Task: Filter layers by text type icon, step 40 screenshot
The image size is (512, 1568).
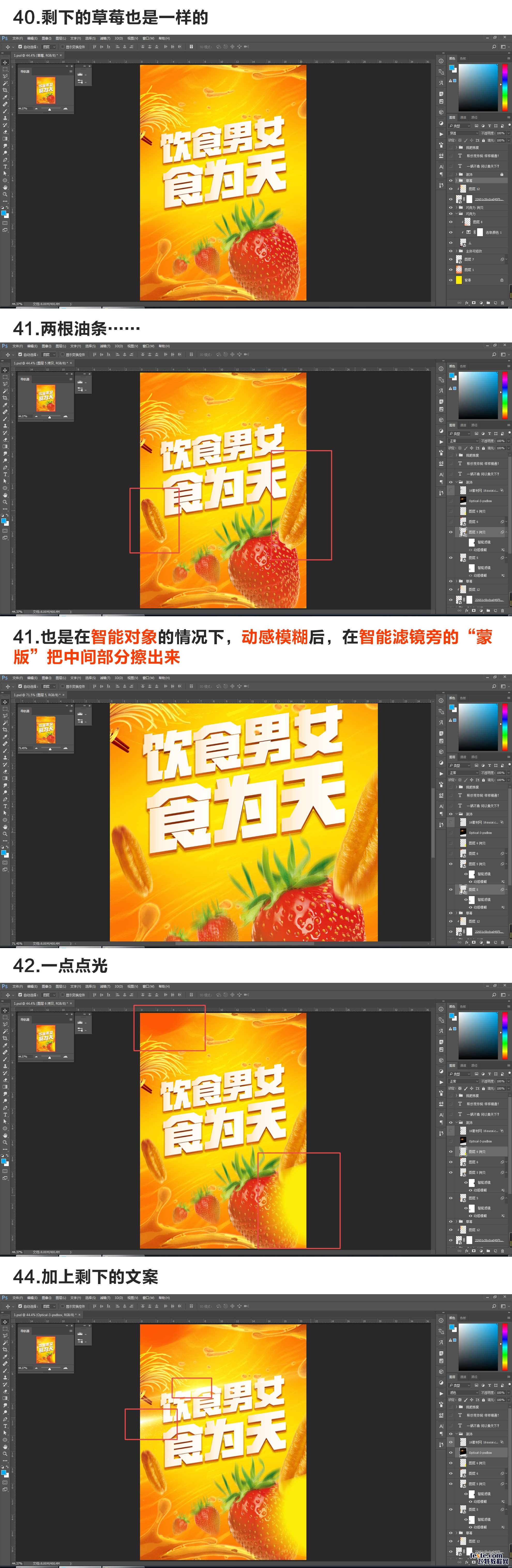Action: [x=490, y=126]
